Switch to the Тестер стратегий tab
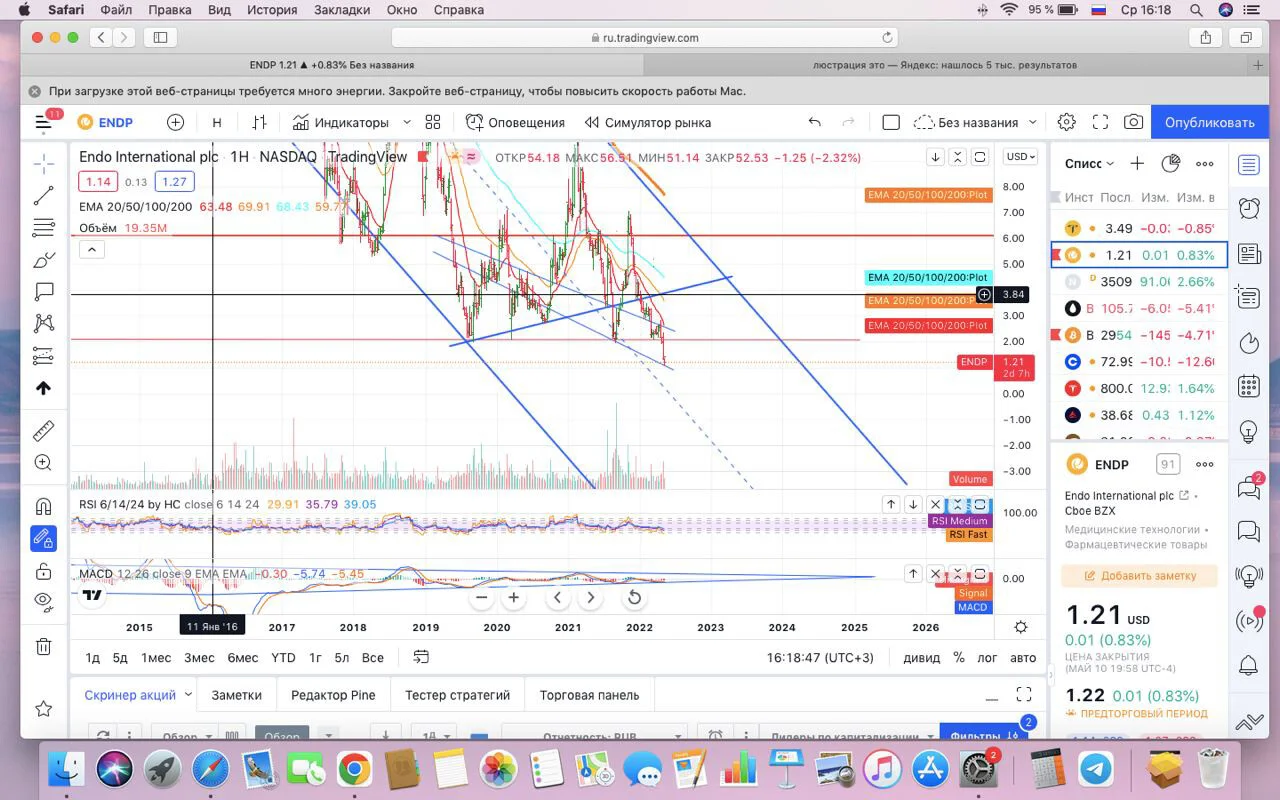This screenshot has width=1280, height=800. tap(458, 695)
